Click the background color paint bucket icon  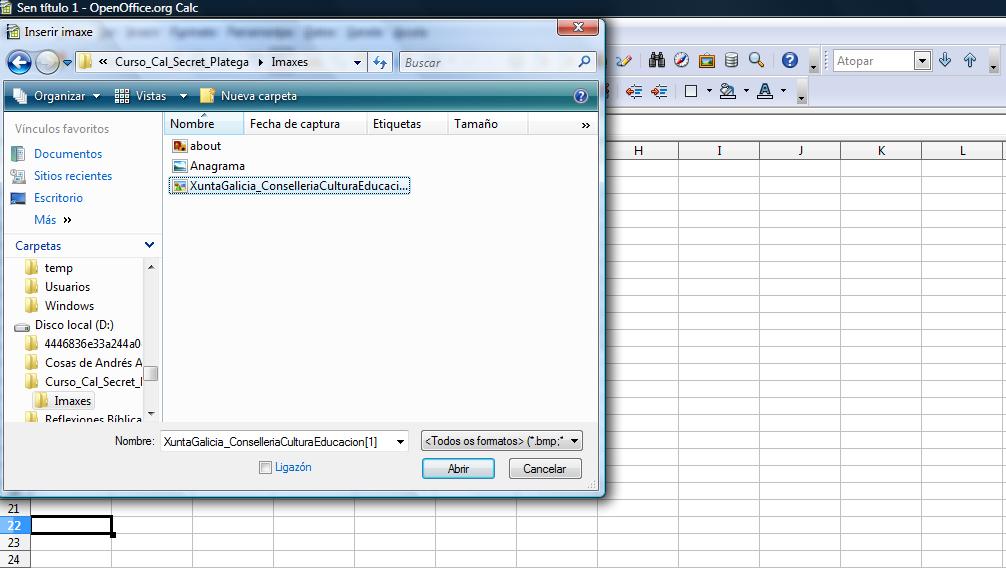pos(727,92)
